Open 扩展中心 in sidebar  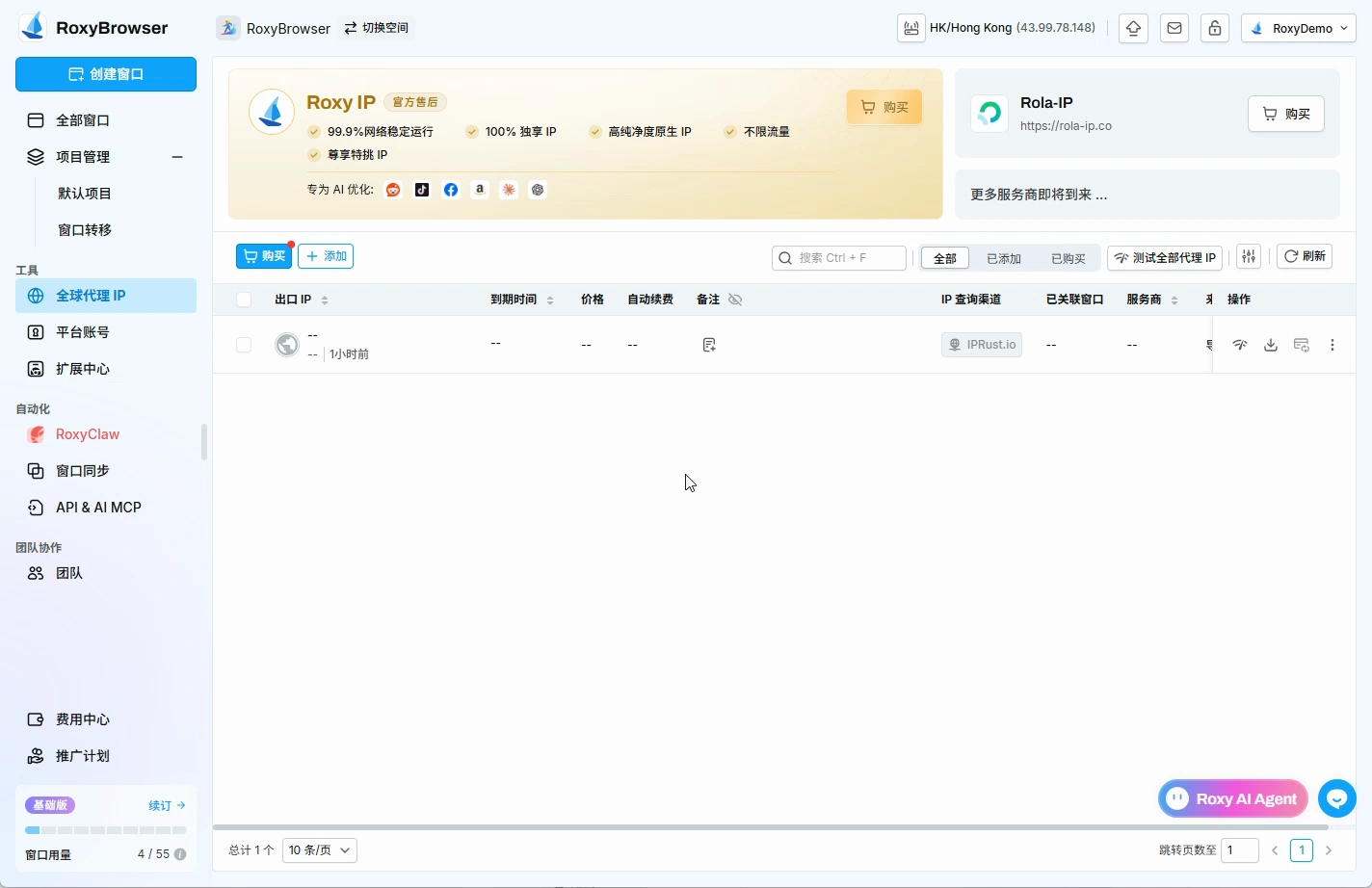106,369
